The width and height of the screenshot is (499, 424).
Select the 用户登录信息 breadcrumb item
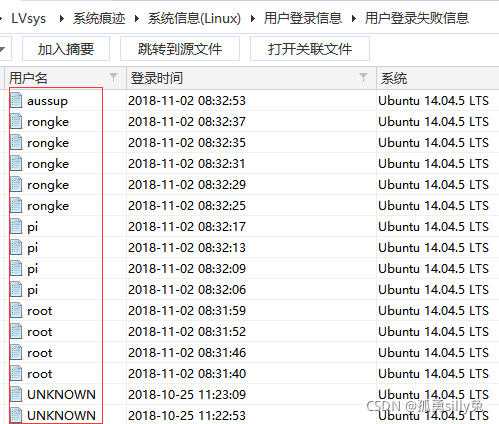pyautogui.click(x=303, y=18)
